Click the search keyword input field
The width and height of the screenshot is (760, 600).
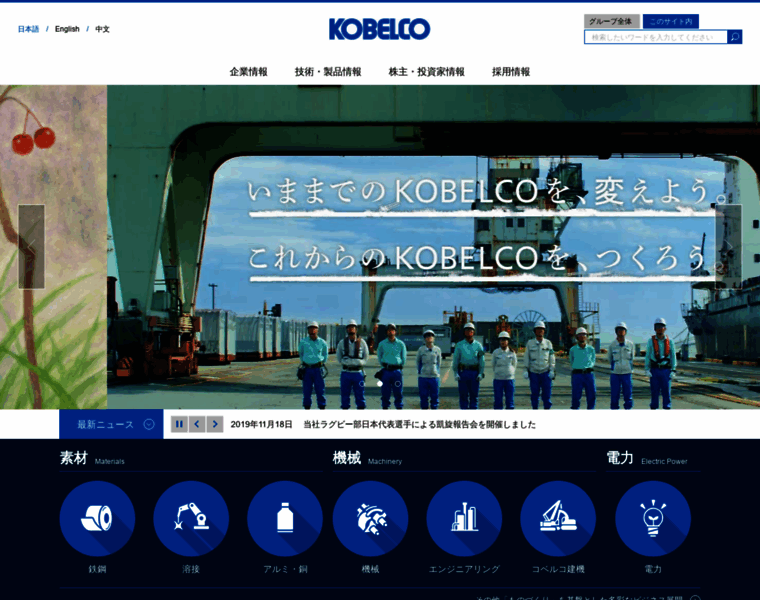click(656, 37)
